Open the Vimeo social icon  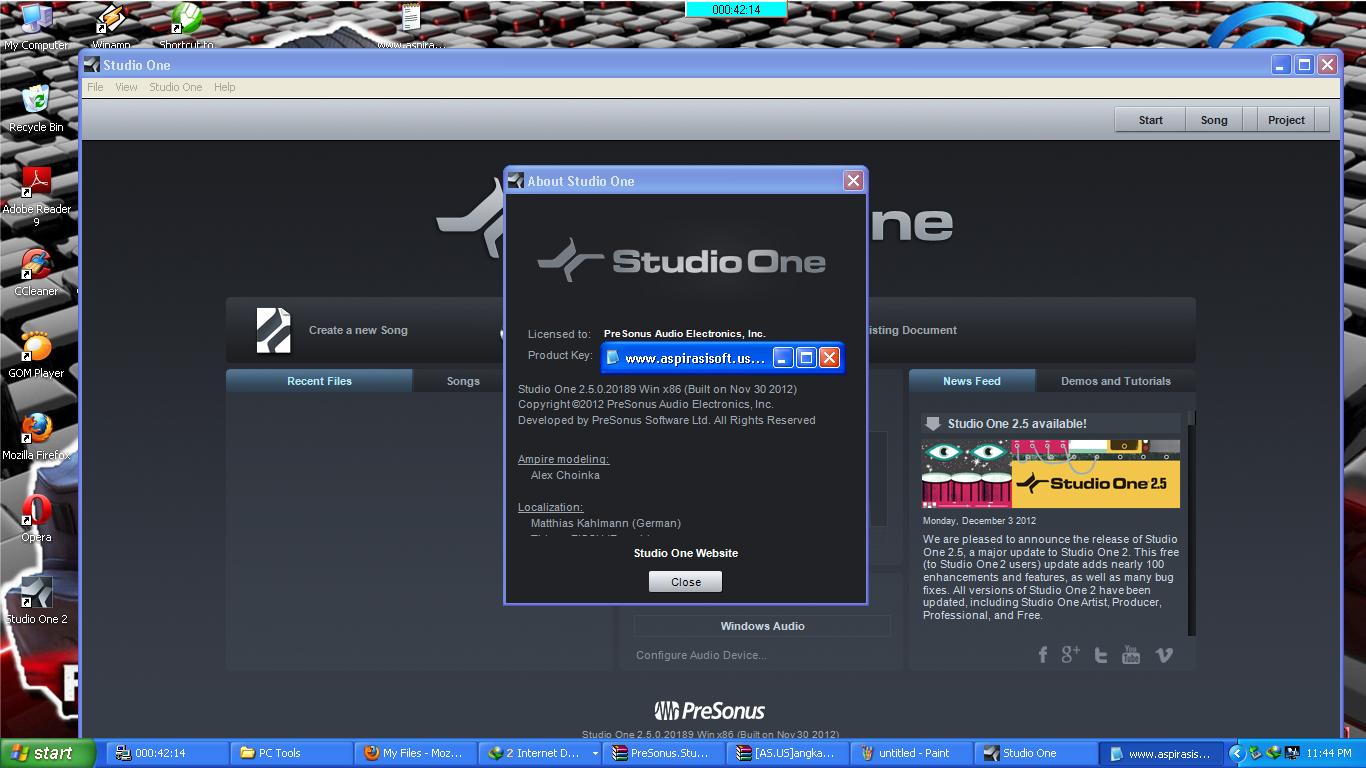click(x=1164, y=655)
